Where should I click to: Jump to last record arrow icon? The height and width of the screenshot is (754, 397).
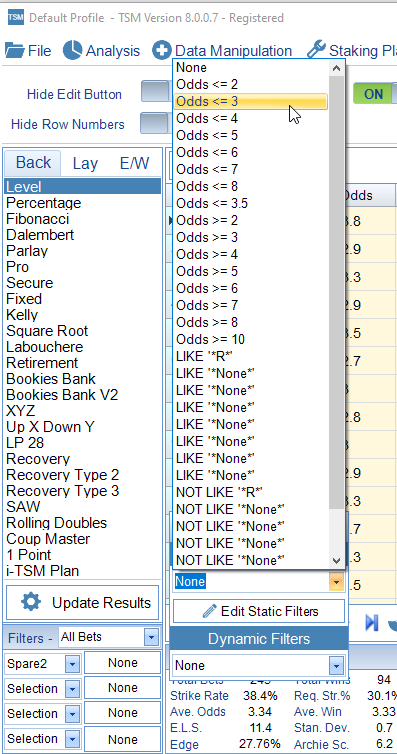click(372, 622)
